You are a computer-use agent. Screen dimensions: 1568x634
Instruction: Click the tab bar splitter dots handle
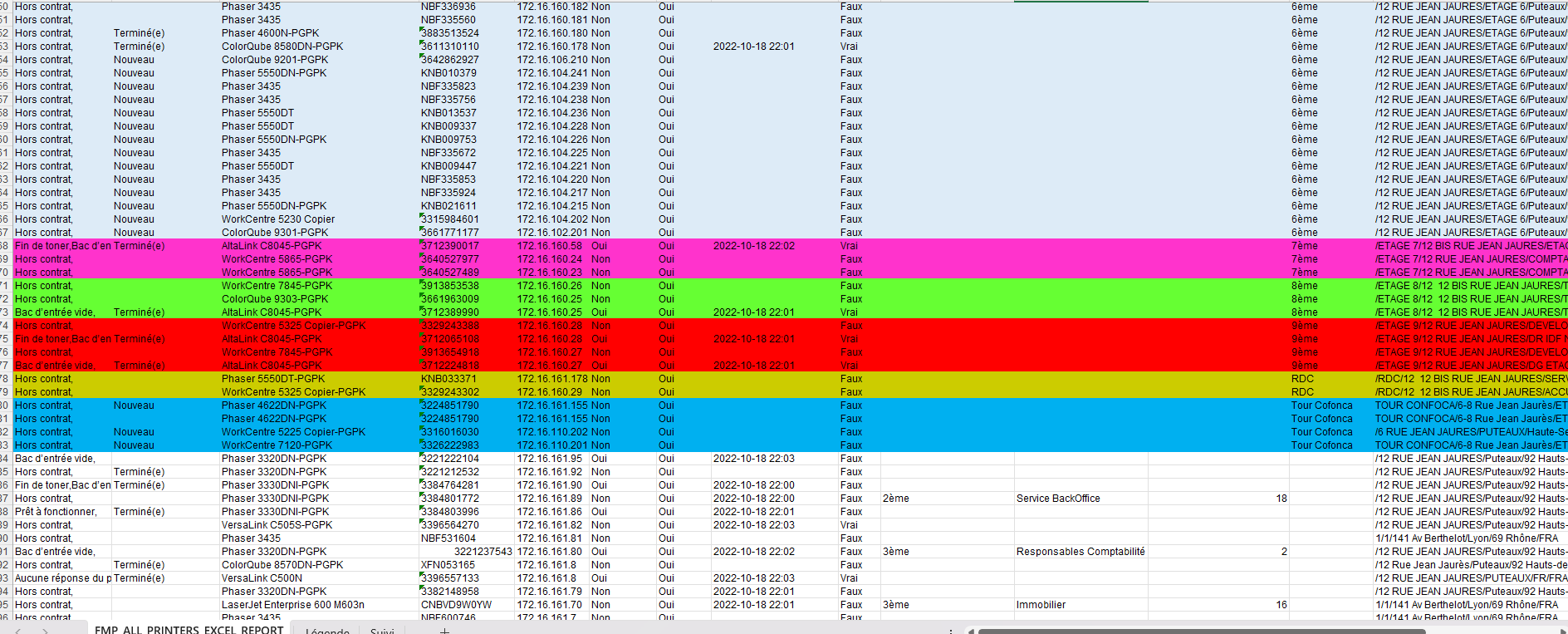tap(951, 632)
